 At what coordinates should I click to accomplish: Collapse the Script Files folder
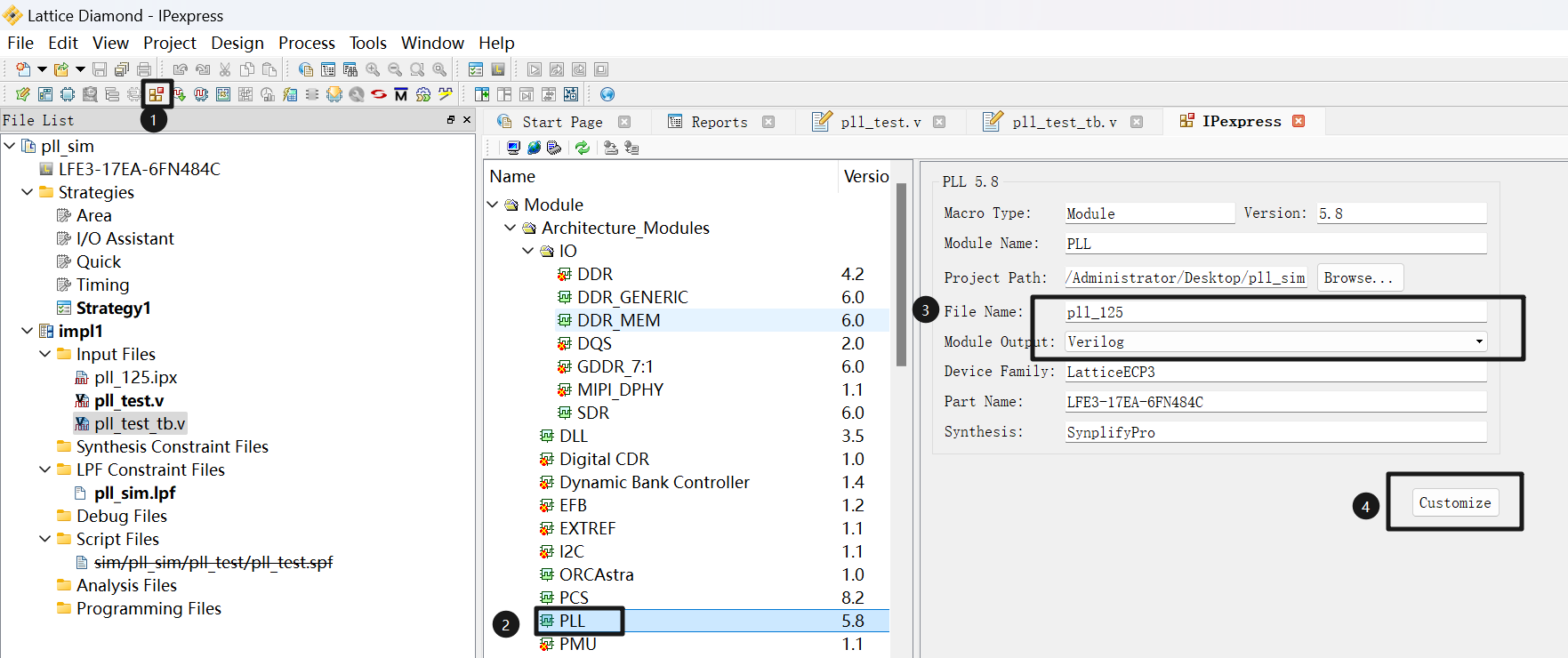[x=45, y=539]
